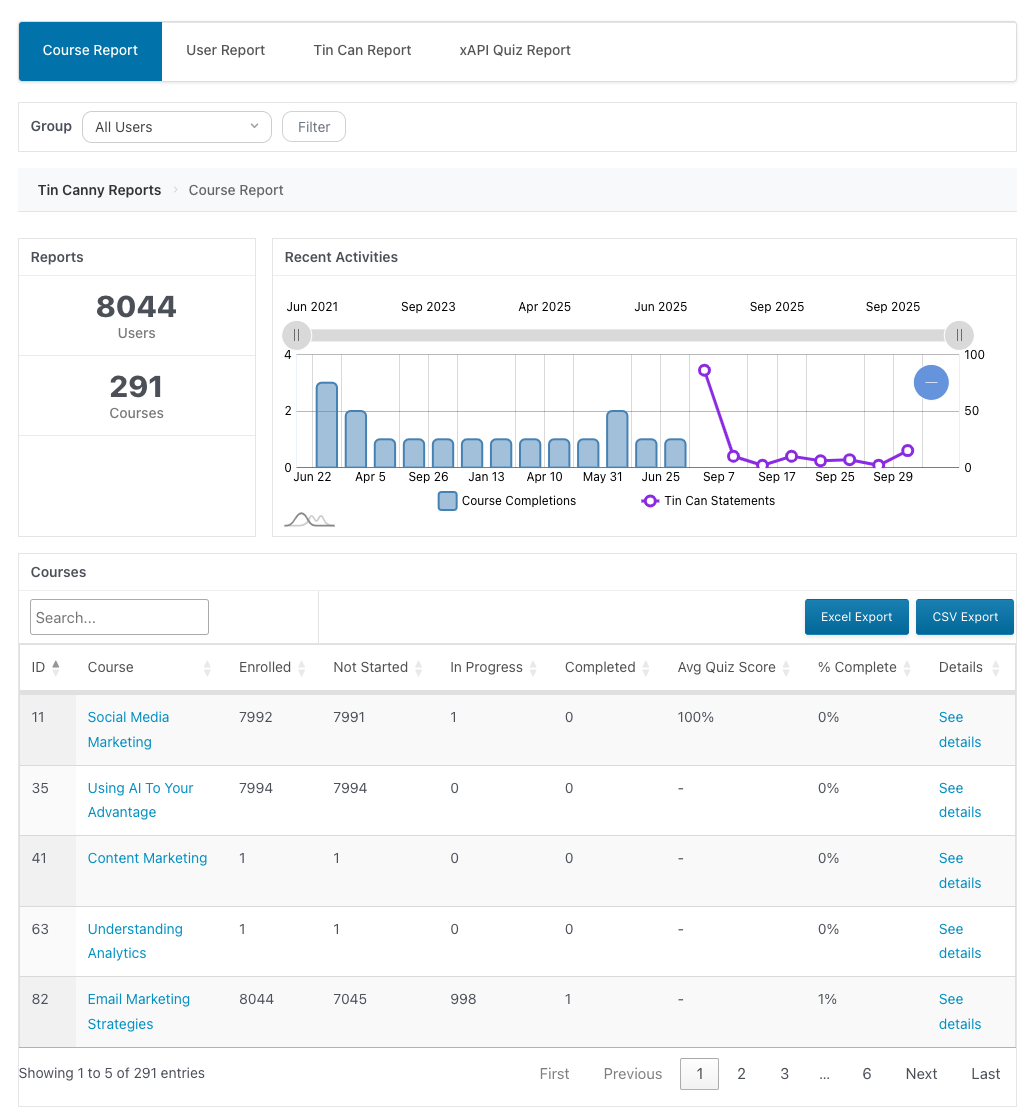Image resolution: width=1033 pixels, height=1120 pixels.
Task: Click the % Complete sort icon
Action: (x=908, y=668)
